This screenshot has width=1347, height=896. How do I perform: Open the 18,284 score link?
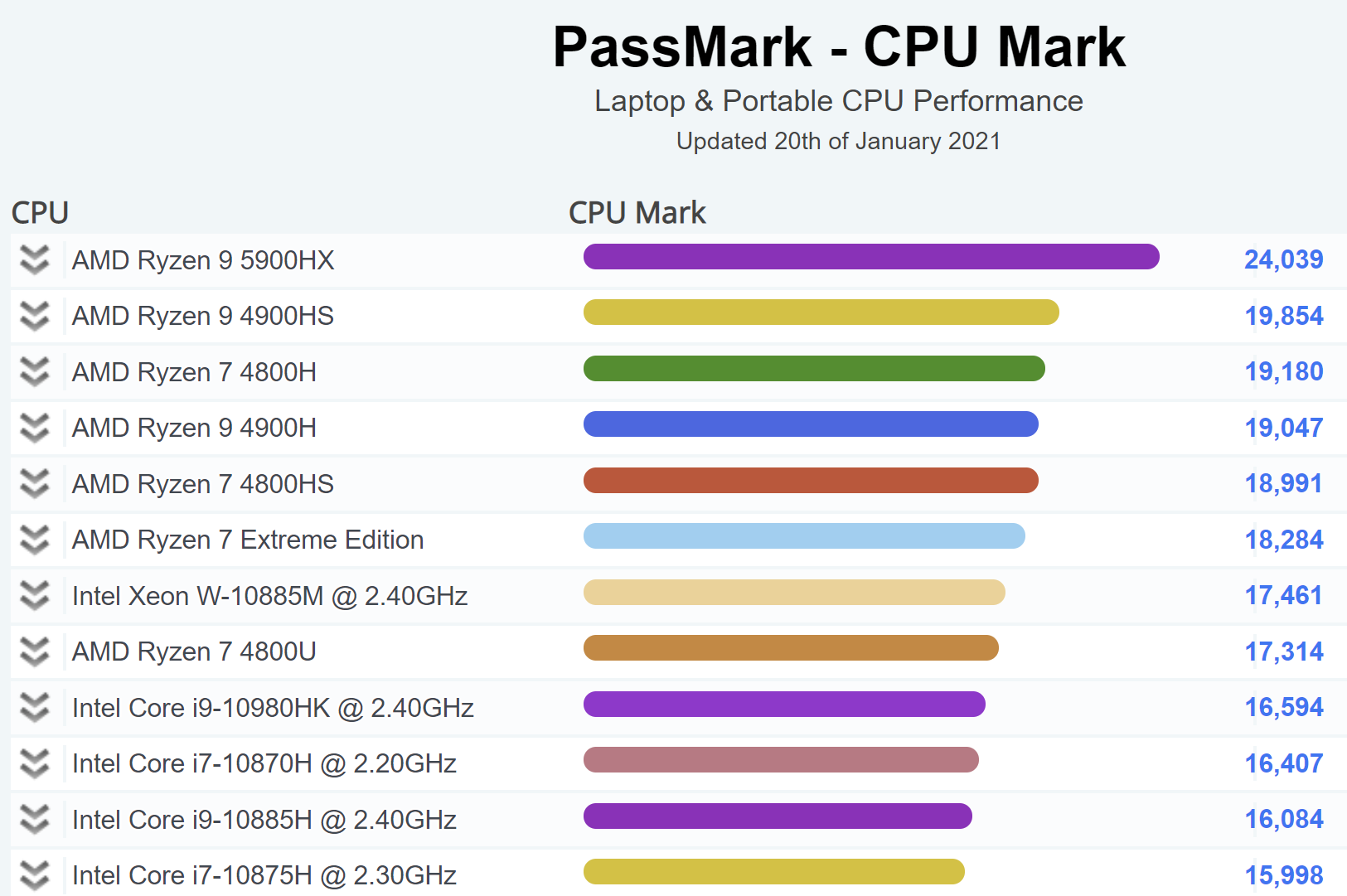tap(1283, 540)
